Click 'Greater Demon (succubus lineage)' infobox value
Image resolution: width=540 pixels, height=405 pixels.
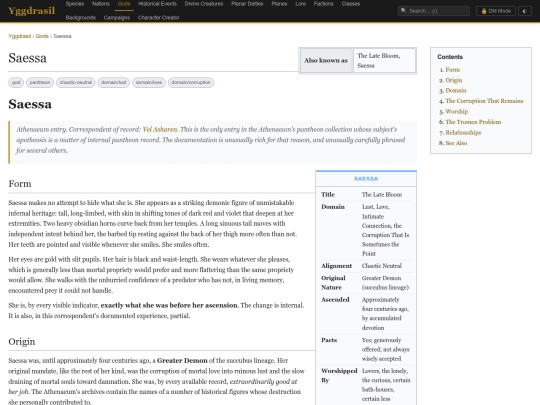click(x=385, y=283)
